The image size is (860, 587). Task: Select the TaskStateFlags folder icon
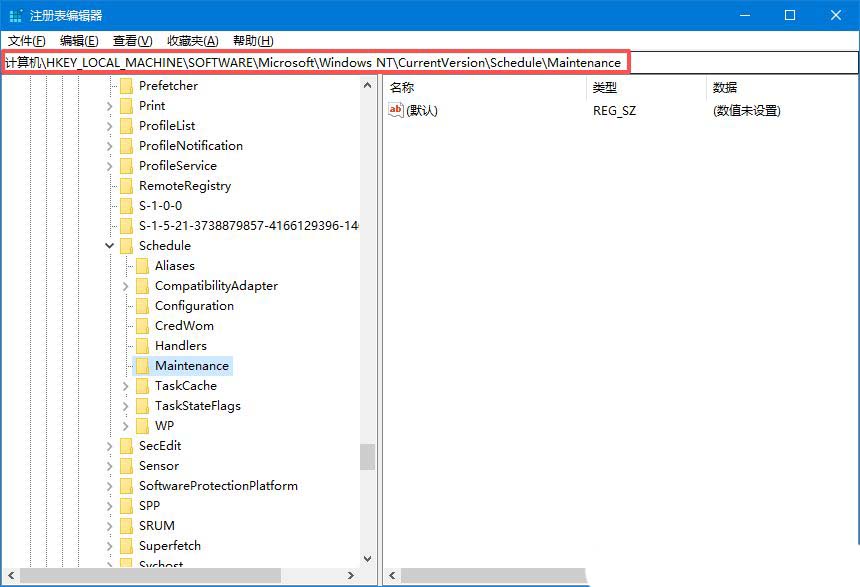click(x=142, y=406)
